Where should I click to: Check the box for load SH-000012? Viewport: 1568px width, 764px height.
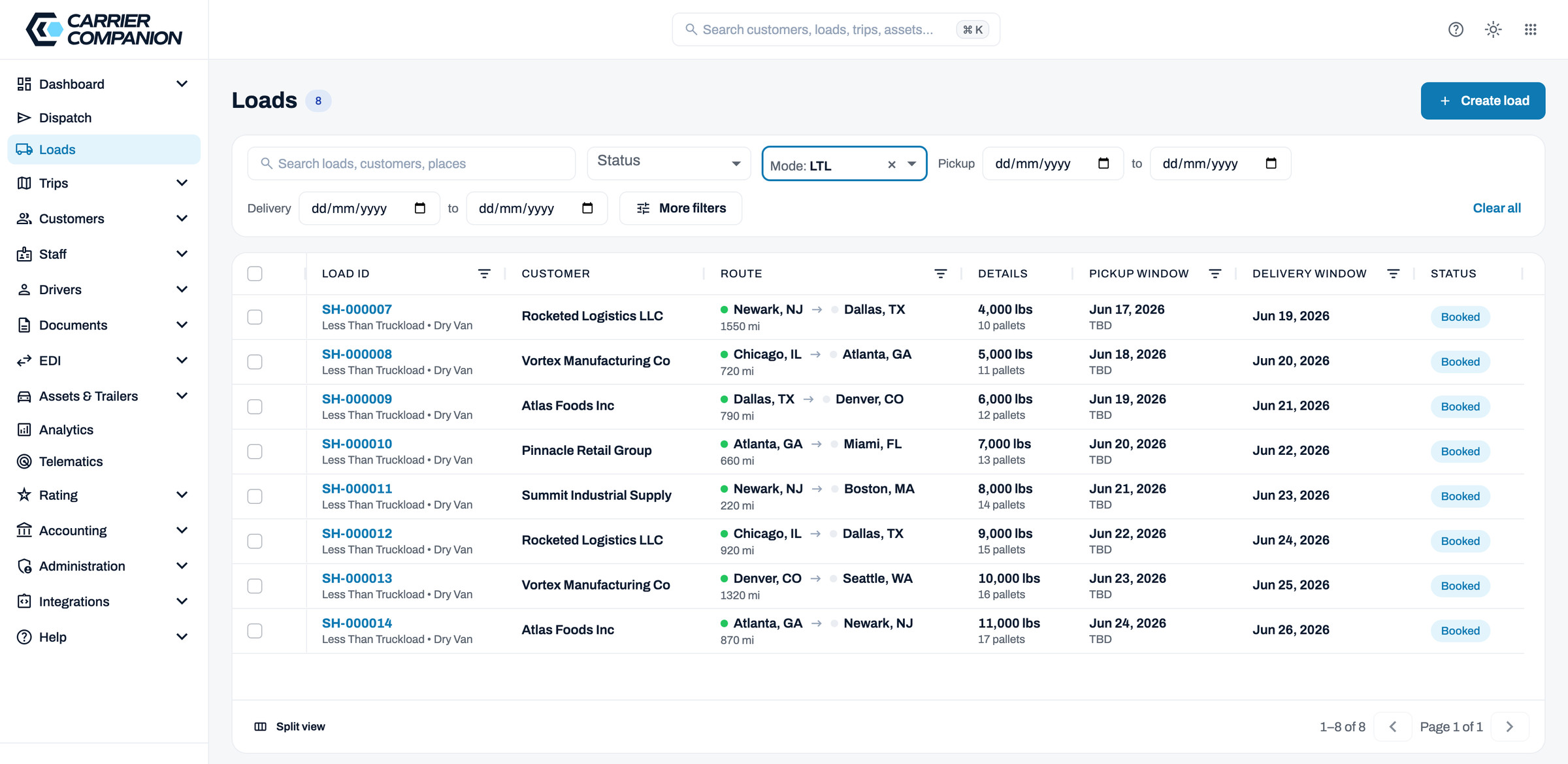[255, 541]
